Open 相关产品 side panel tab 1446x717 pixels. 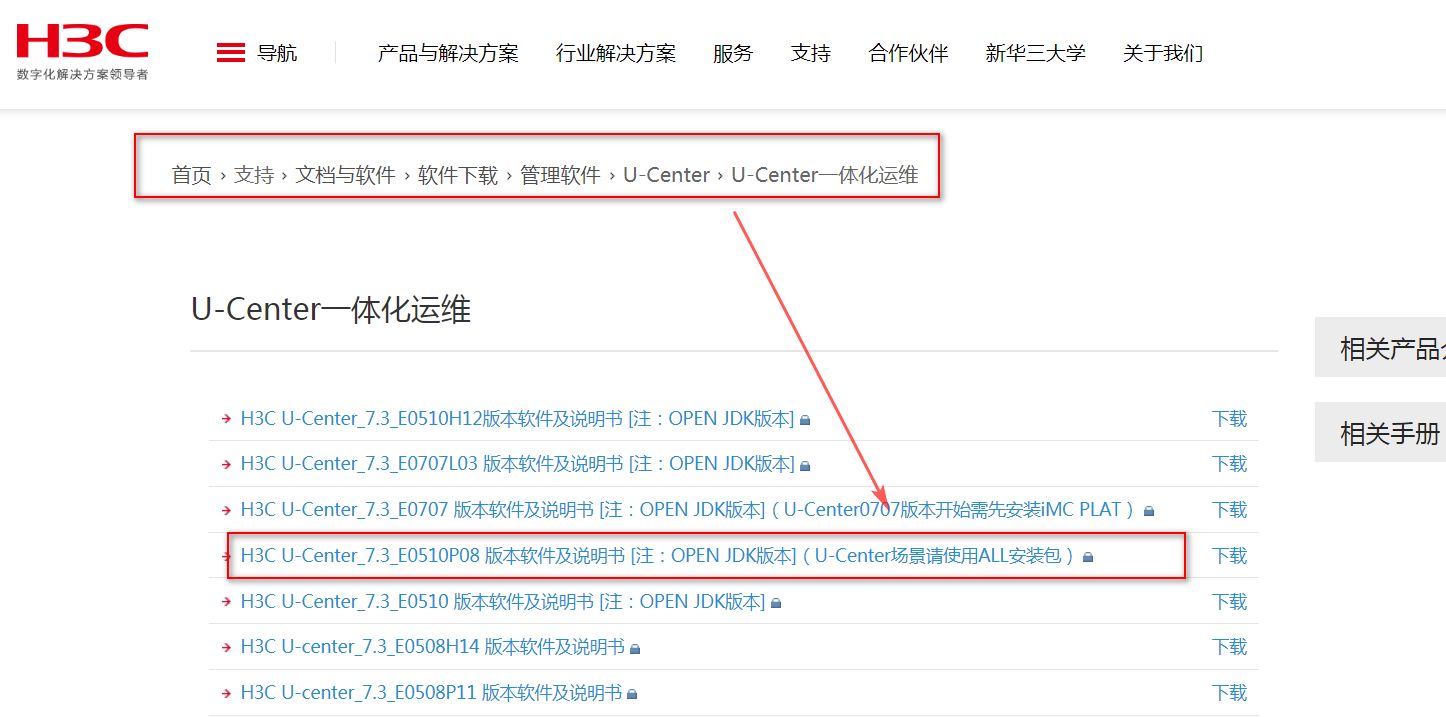[1380, 348]
